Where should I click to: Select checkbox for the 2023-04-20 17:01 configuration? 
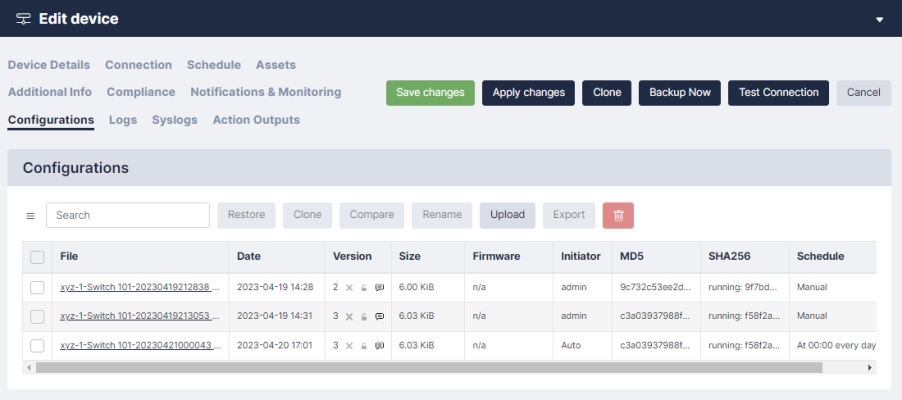[37, 346]
